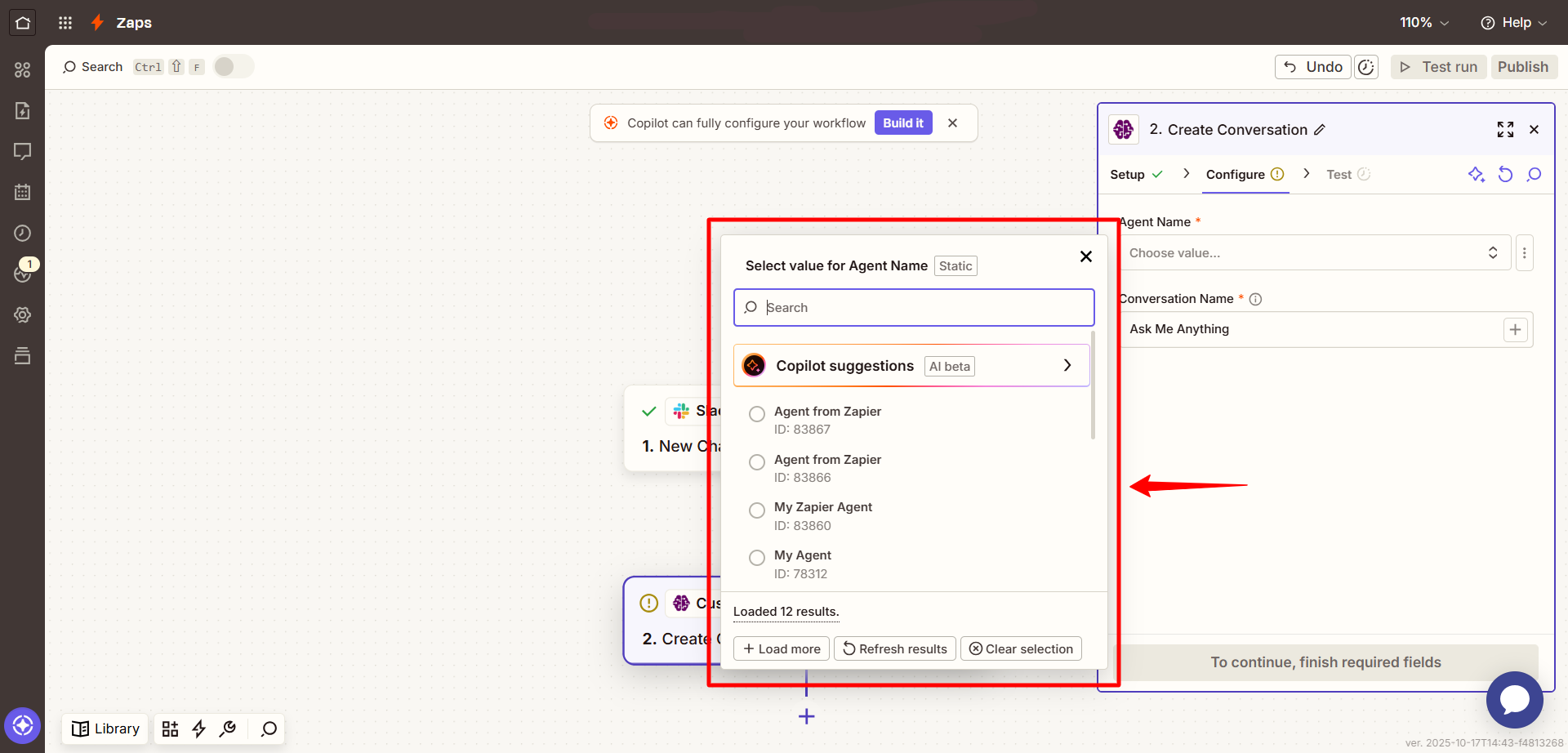Open the sidebar calendar icon
Image resolution: width=1568 pixels, height=753 pixels.
(22, 193)
